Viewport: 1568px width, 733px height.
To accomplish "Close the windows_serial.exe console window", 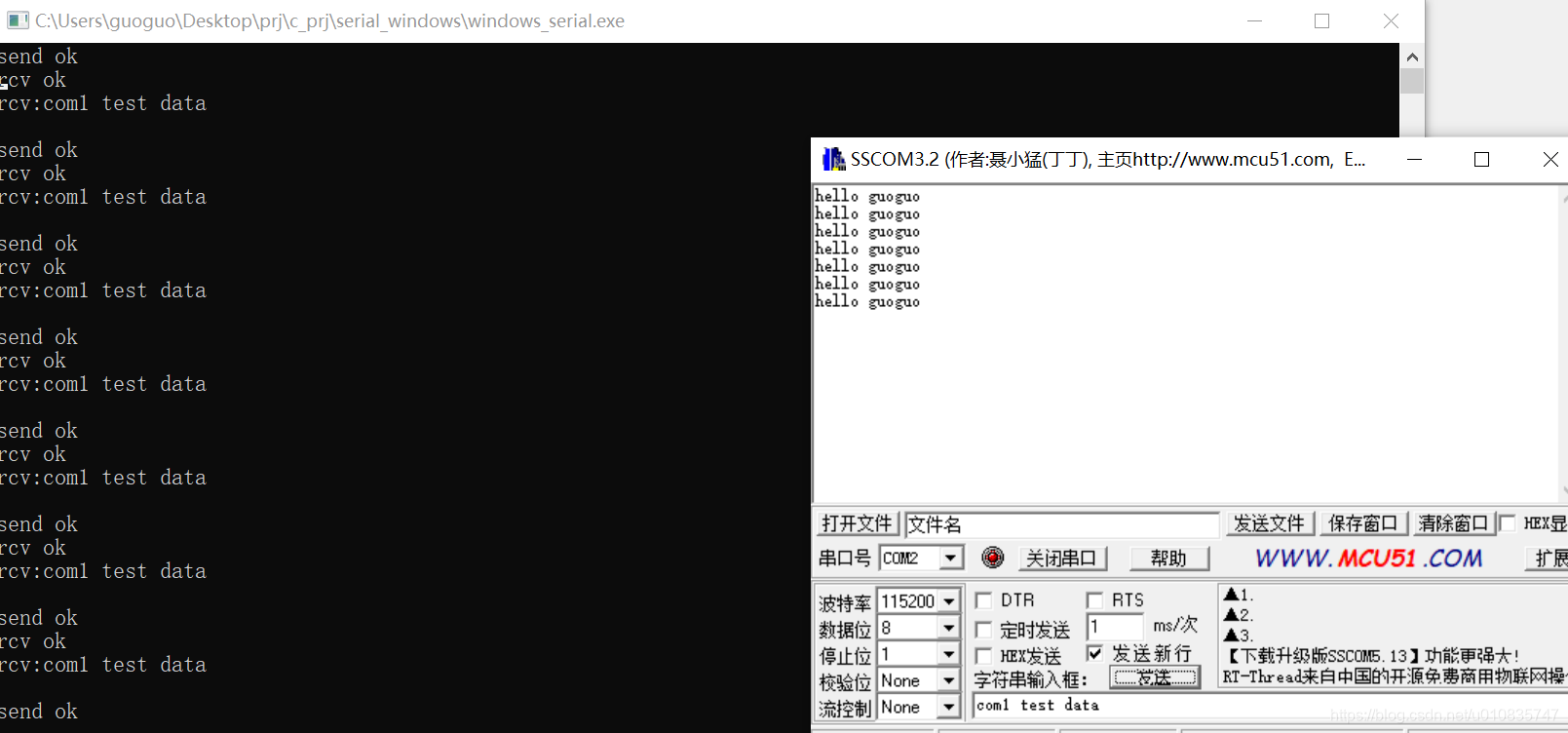I will tap(1391, 20).
